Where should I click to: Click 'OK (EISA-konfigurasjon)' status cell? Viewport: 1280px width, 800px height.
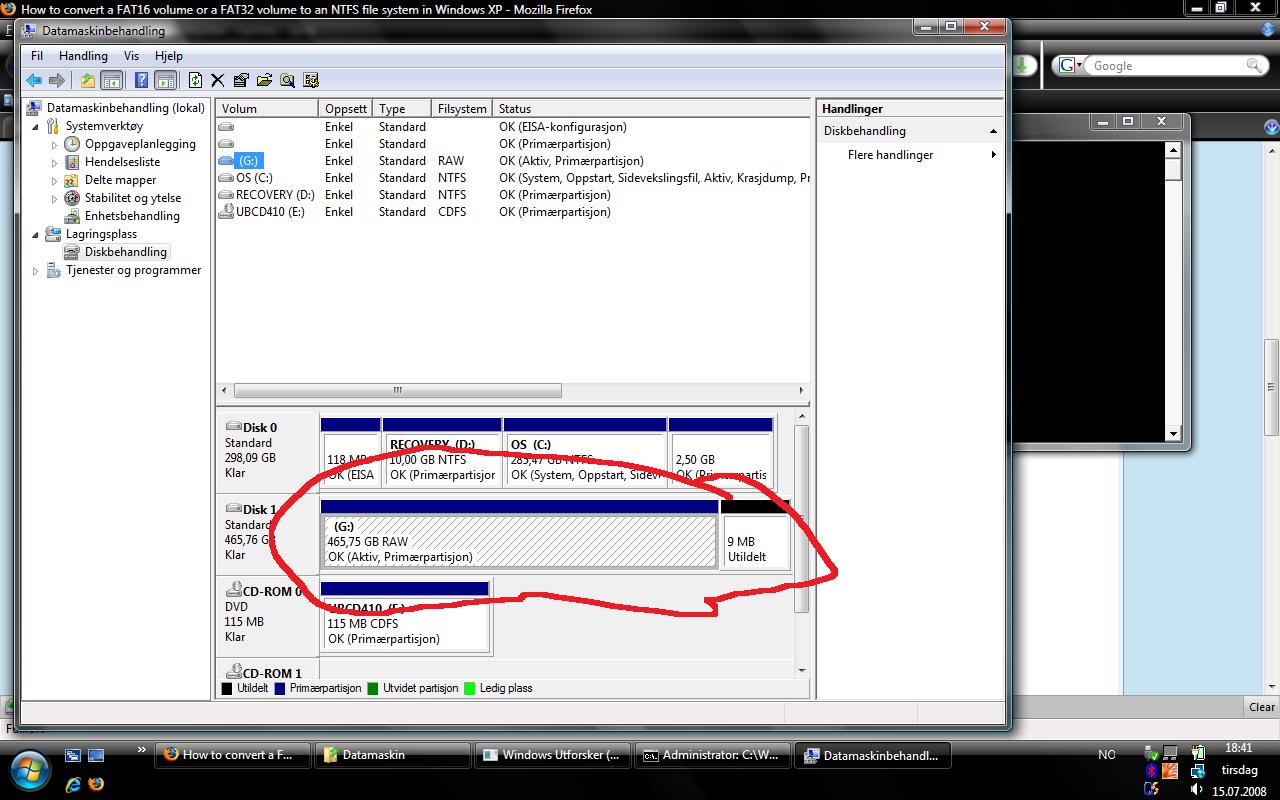tap(563, 127)
